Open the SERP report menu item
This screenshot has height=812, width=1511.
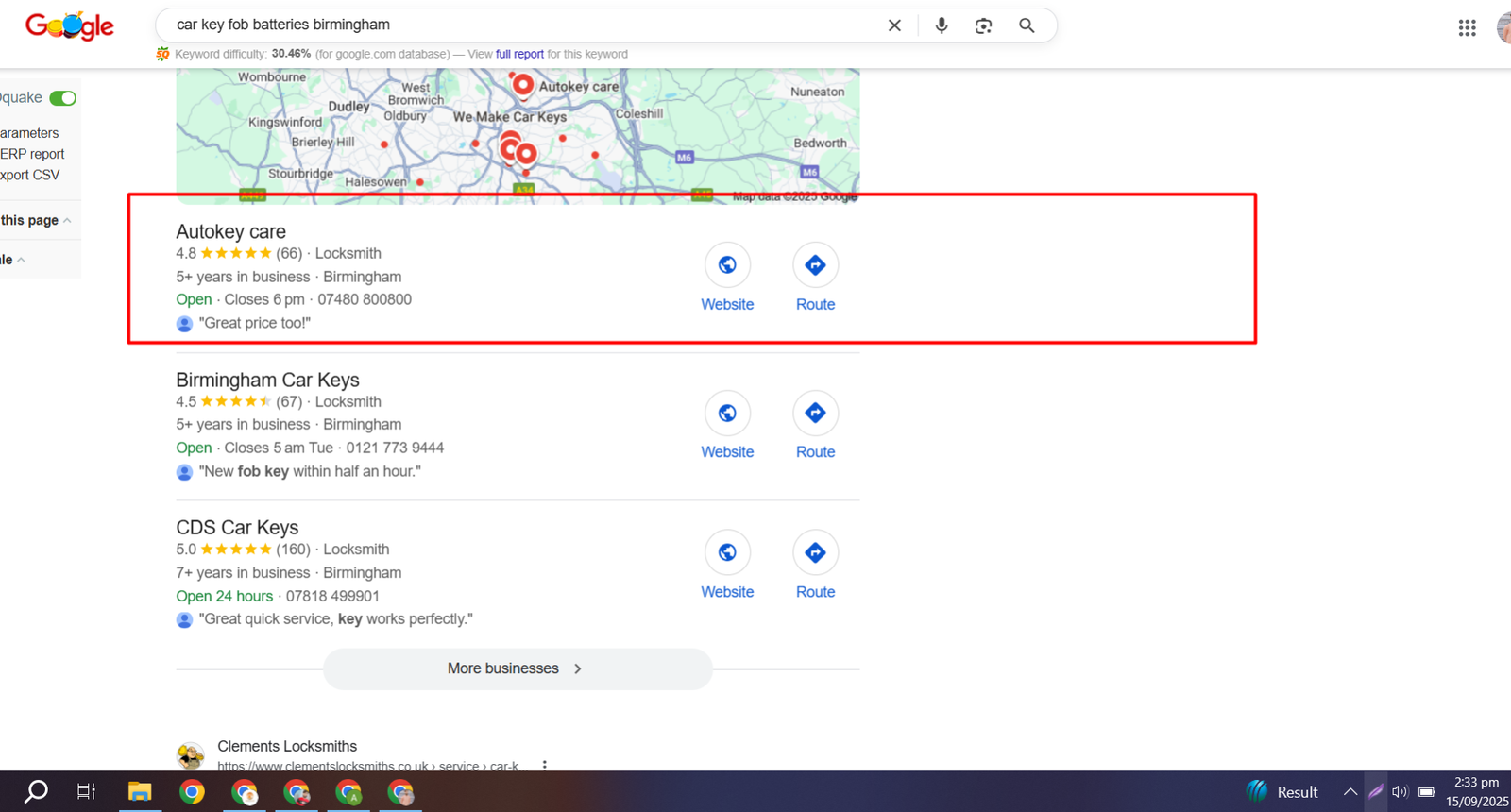click(32, 154)
